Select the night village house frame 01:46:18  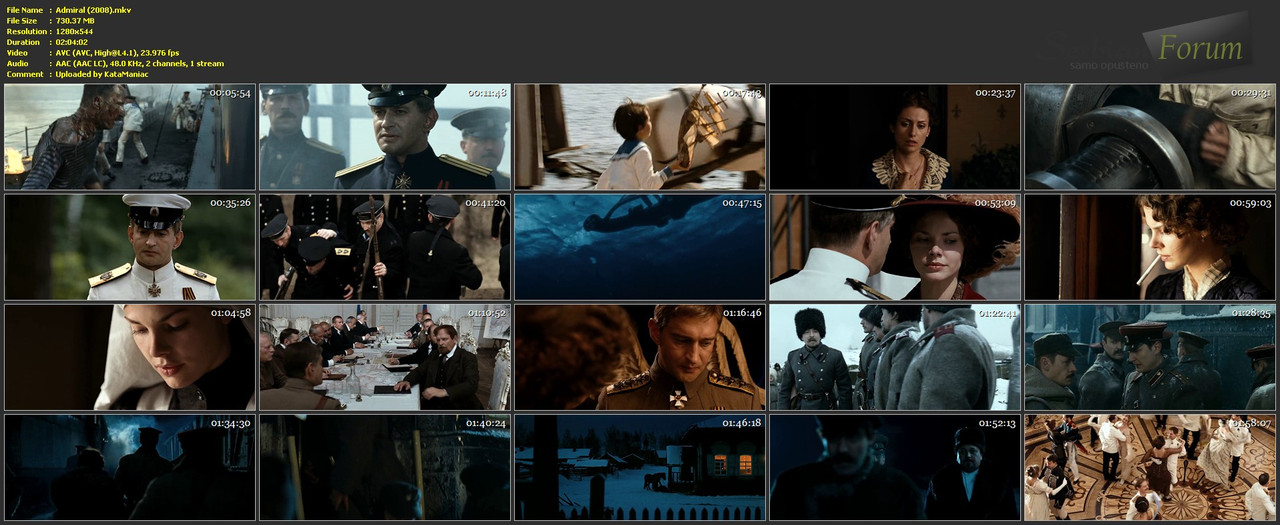(x=640, y=467)
